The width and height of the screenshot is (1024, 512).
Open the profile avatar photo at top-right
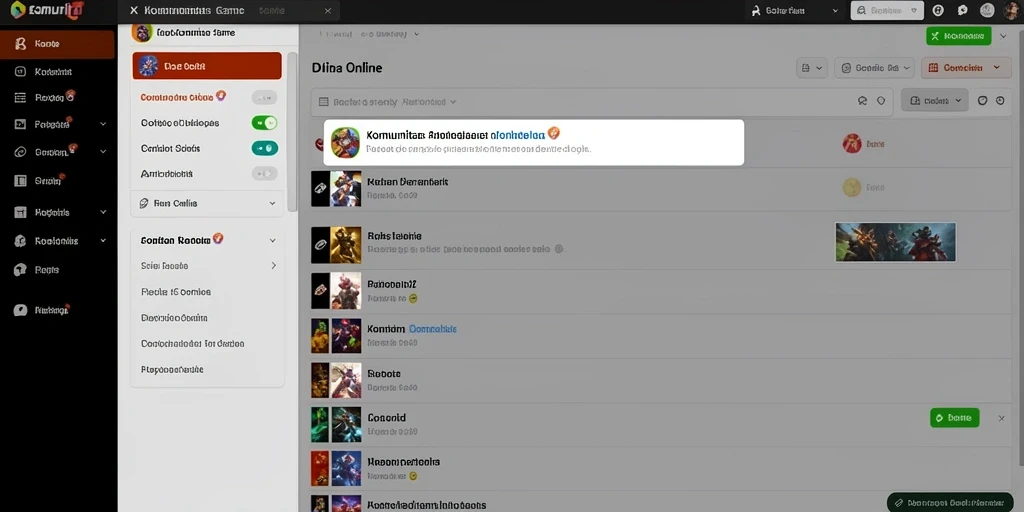click(x=1011, y=10)
